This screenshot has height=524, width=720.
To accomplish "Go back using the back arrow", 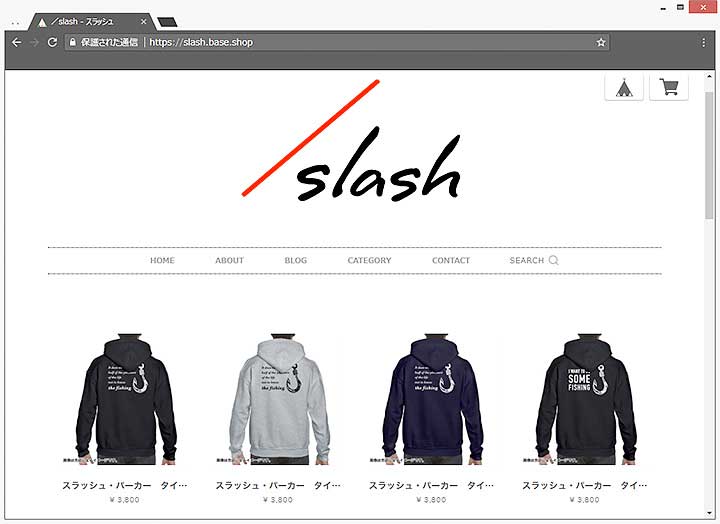I will point(17,43).
